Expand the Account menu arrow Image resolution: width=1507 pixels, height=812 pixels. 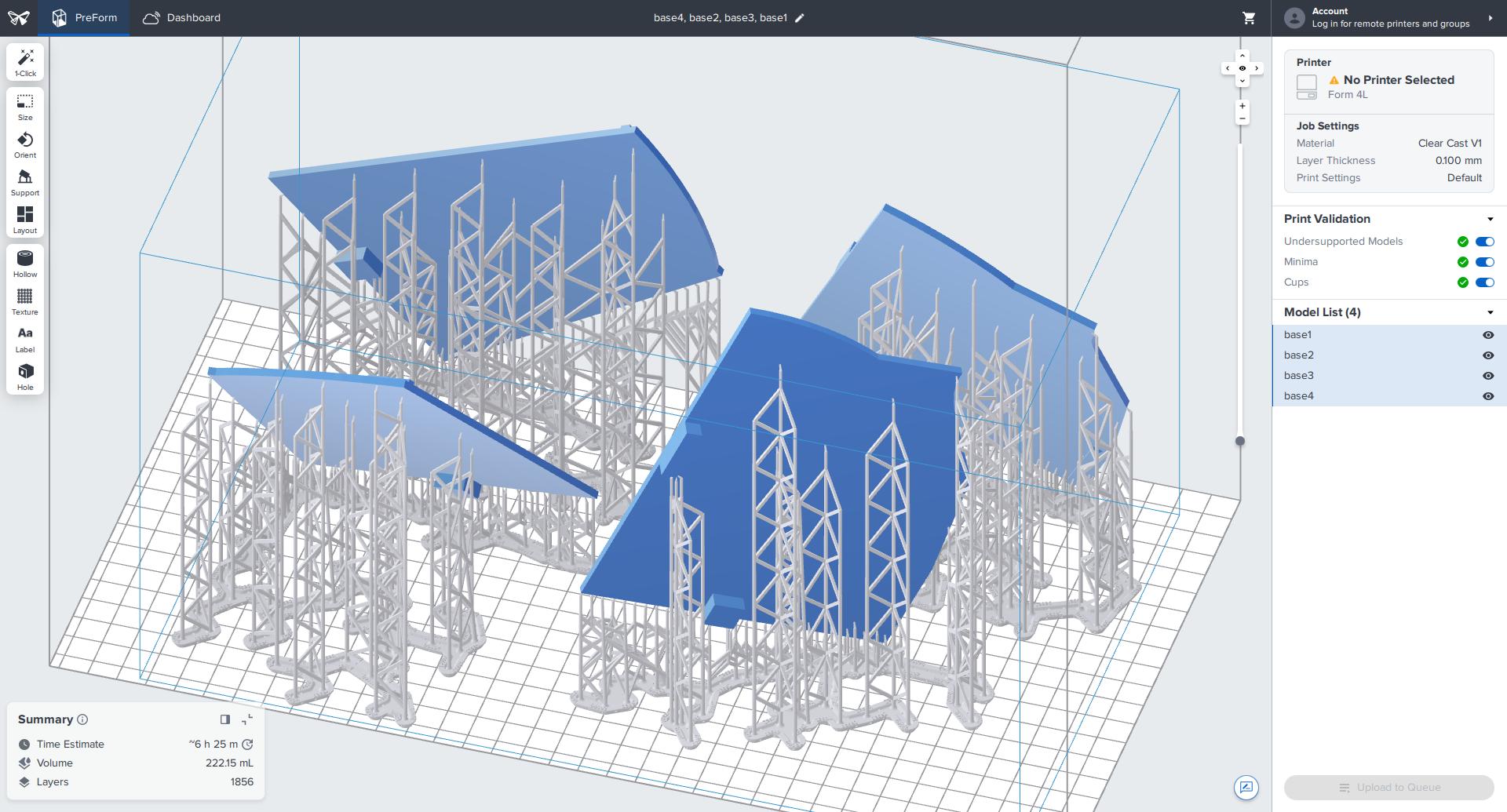[1490, 18]
